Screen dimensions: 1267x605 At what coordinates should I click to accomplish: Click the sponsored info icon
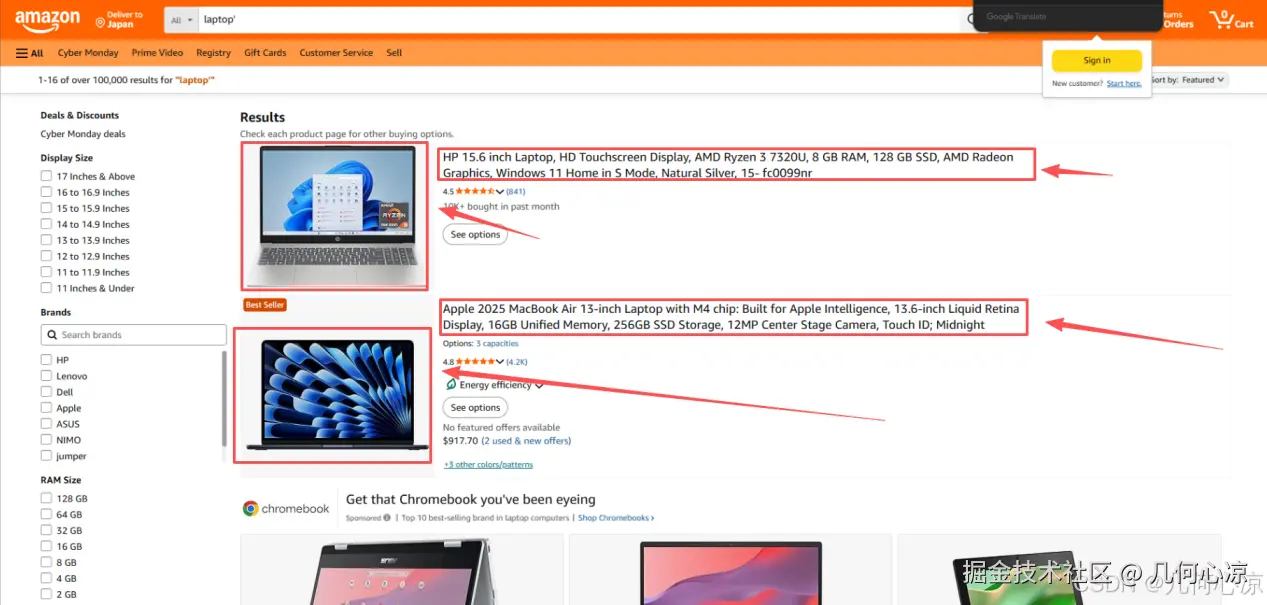pyautogui.click(x=387, y=518)
